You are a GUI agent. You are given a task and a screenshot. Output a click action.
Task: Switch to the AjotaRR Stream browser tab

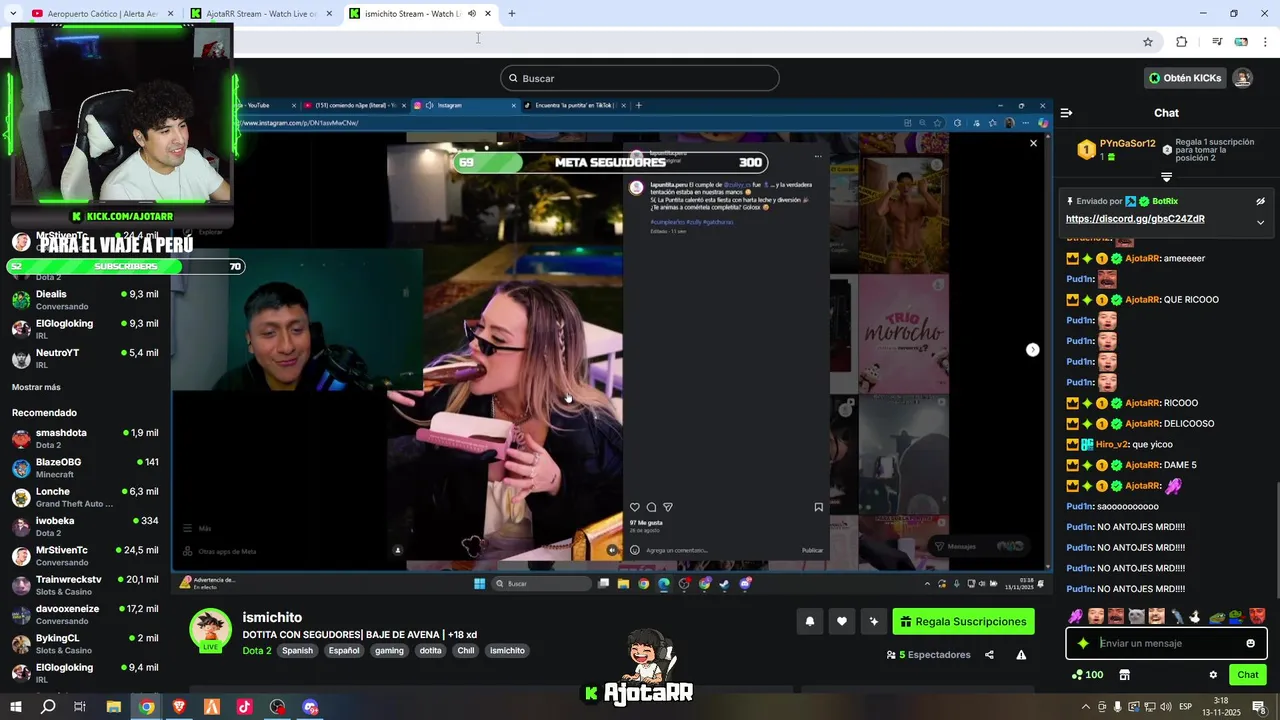pyautogui.click(x=262, y=14)
